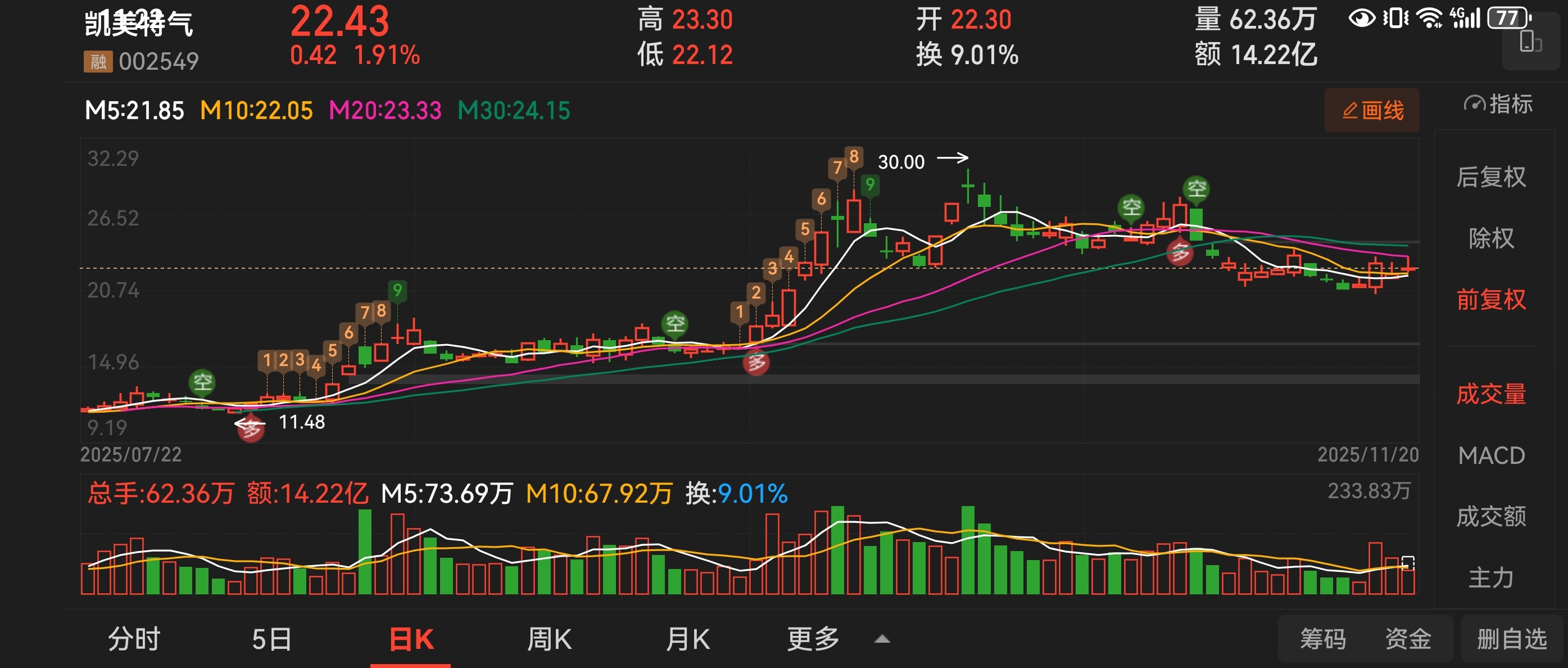Tap the 30.00 high price label on the chart
The image size is (1568, 668).
coord(901,162)
